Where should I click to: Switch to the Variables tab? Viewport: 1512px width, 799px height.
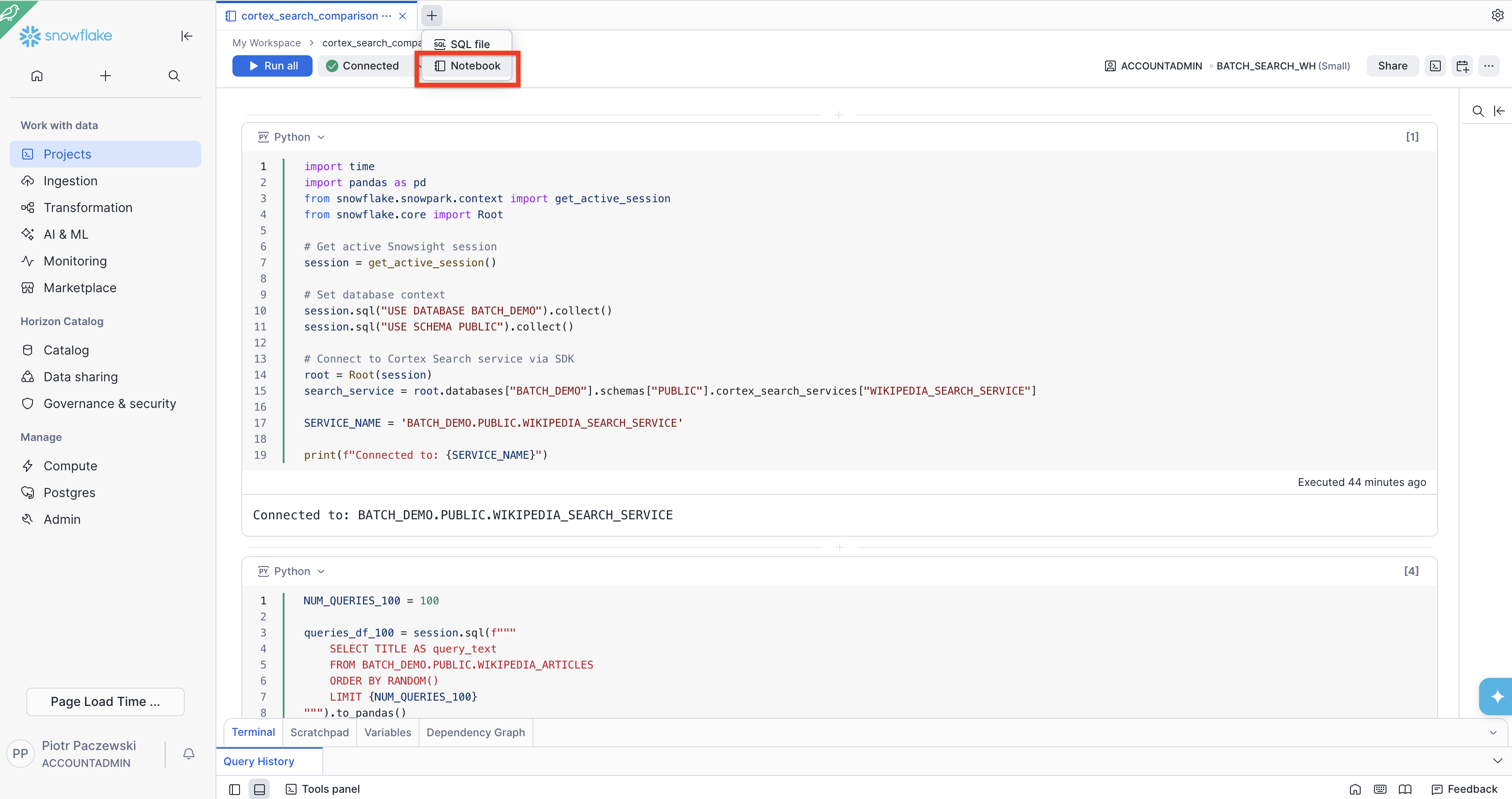point(387,732)
